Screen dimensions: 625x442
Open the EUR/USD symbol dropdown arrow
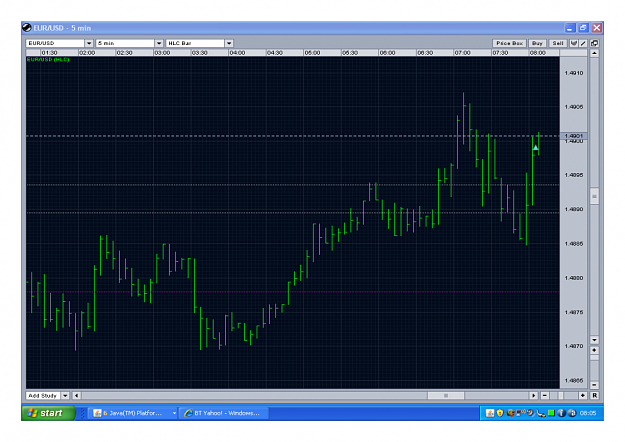(x=88, y=43)
